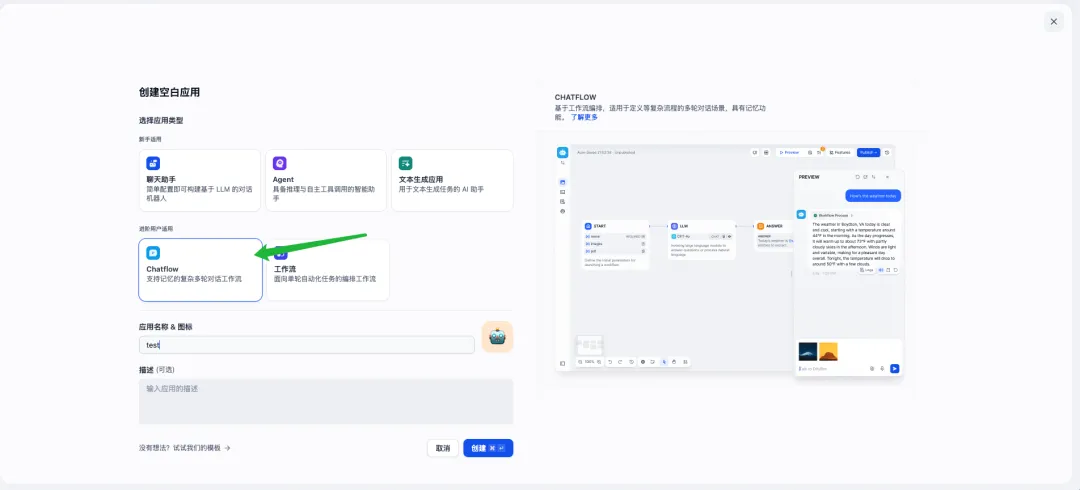The width and height of the screenshot is (1080, 490).
Task: Click the 进阶用户适用 section label
Action: (x=154, y=228)
